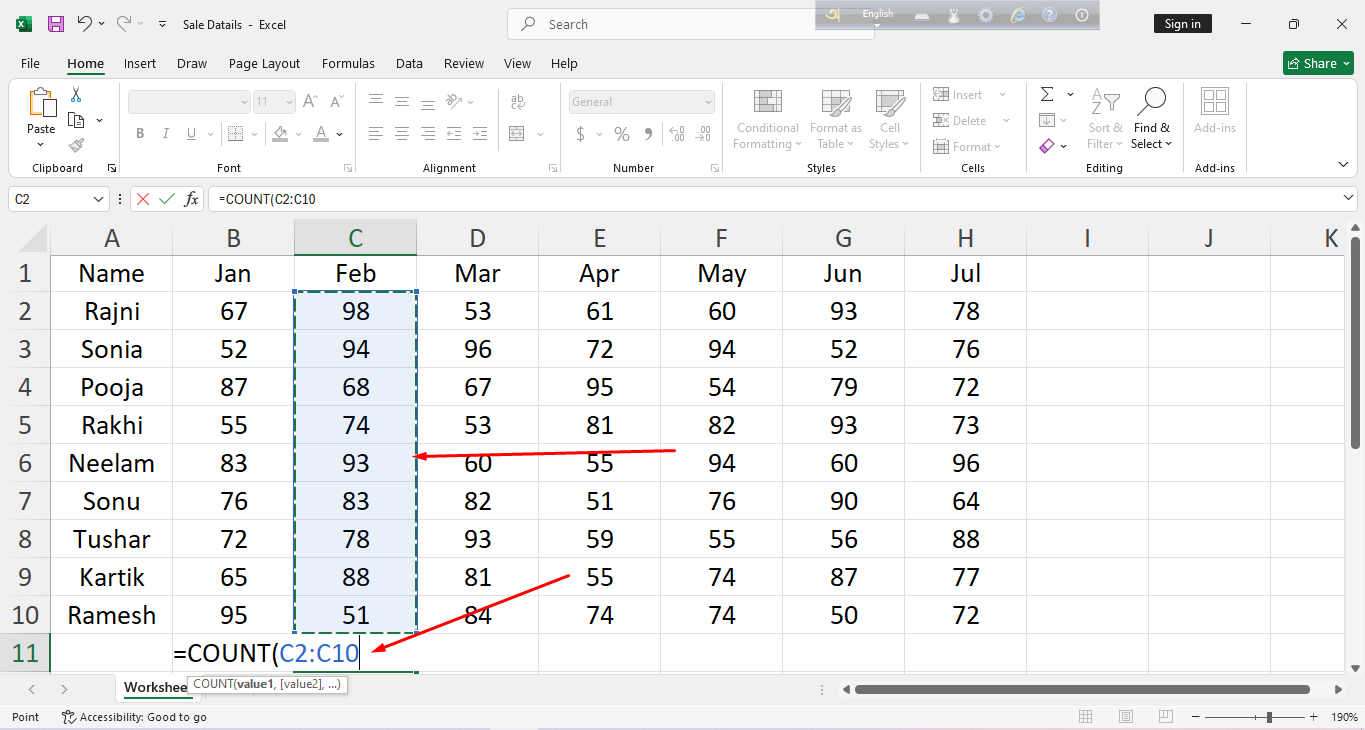Confirm the formula with the Enter checkmark
Image resolution: width=1365 pixels, height=730 pixels.
(x=167, y=199)
